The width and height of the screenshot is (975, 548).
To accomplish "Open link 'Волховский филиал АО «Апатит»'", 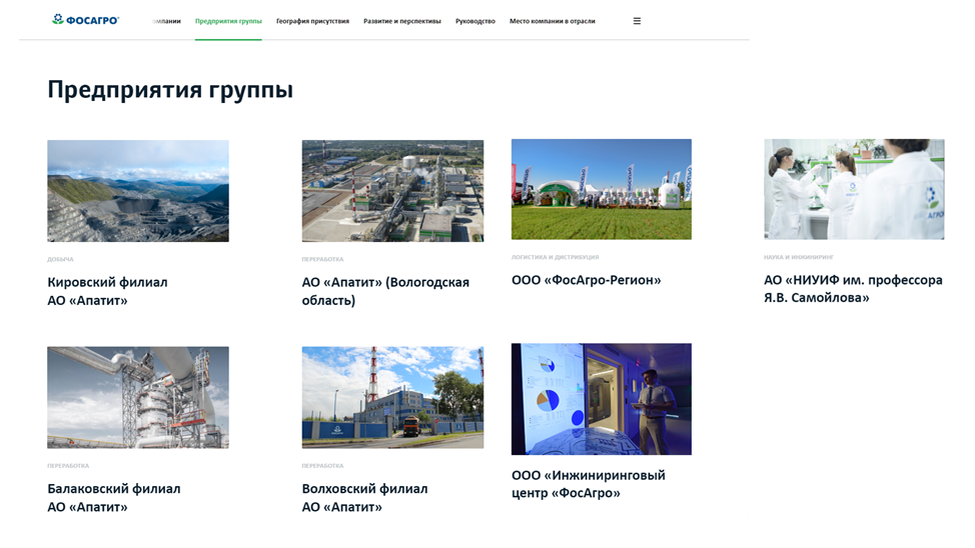I will coord(365,498).
